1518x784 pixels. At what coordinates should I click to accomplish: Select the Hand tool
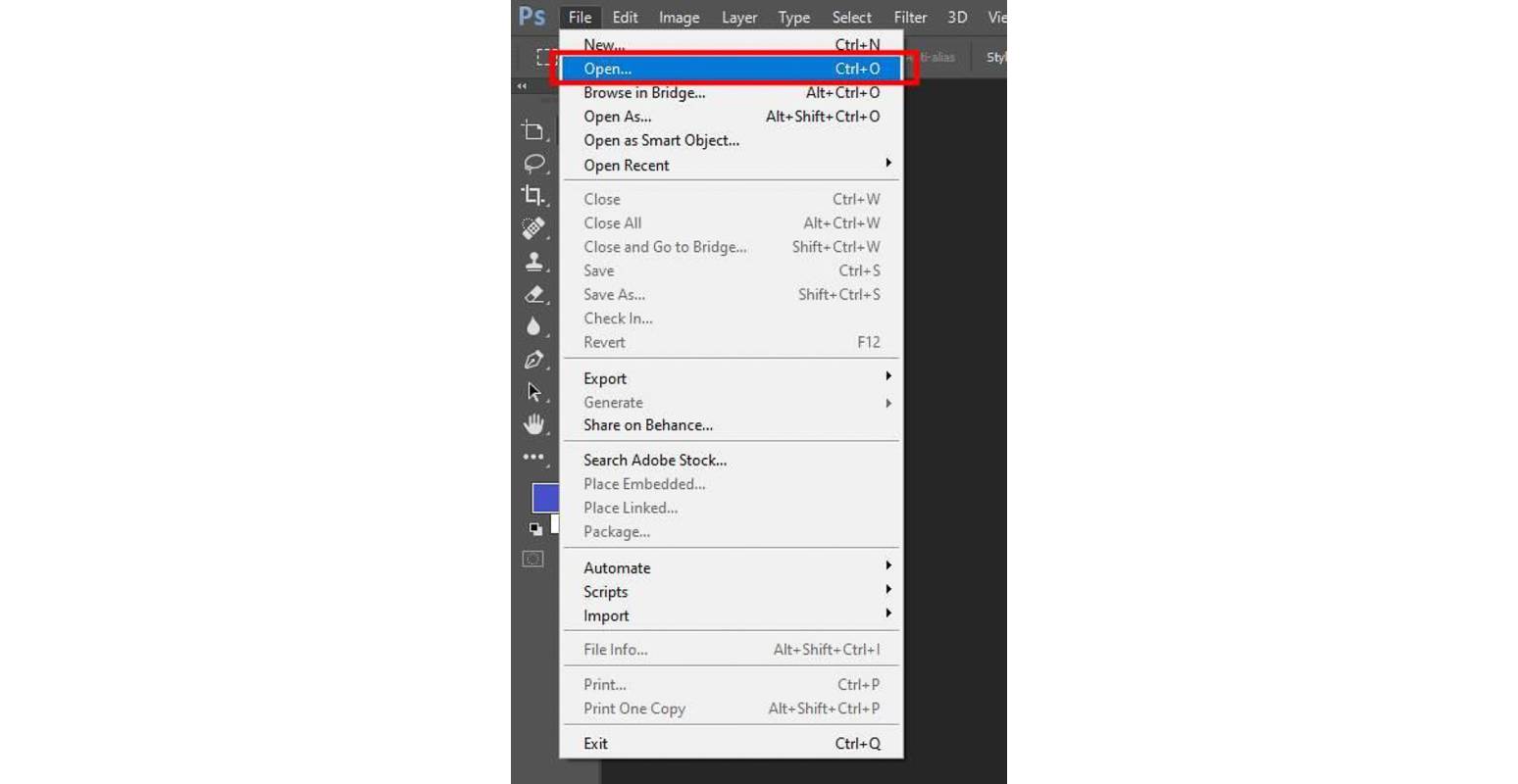click(x=535, y=423)
